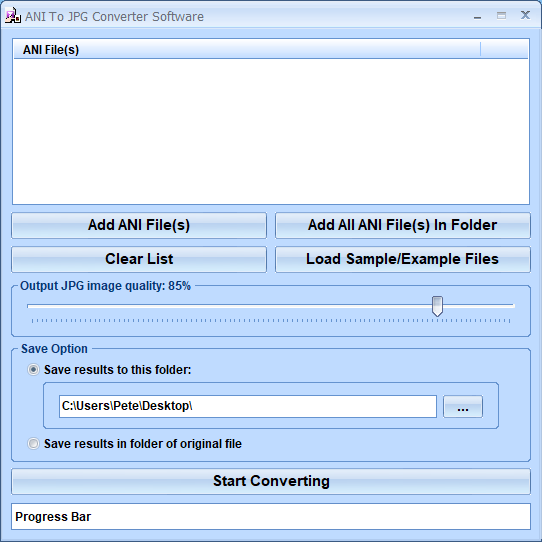This screenshot has height=542, width=542.
Task: Start Converting the files
Action: click(271, 481)
